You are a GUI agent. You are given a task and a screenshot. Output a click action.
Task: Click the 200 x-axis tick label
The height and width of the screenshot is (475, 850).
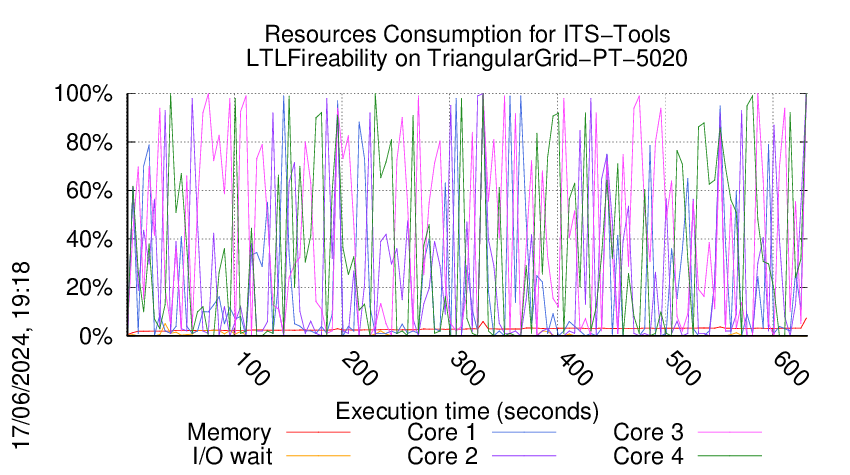(x=360, y=369)
